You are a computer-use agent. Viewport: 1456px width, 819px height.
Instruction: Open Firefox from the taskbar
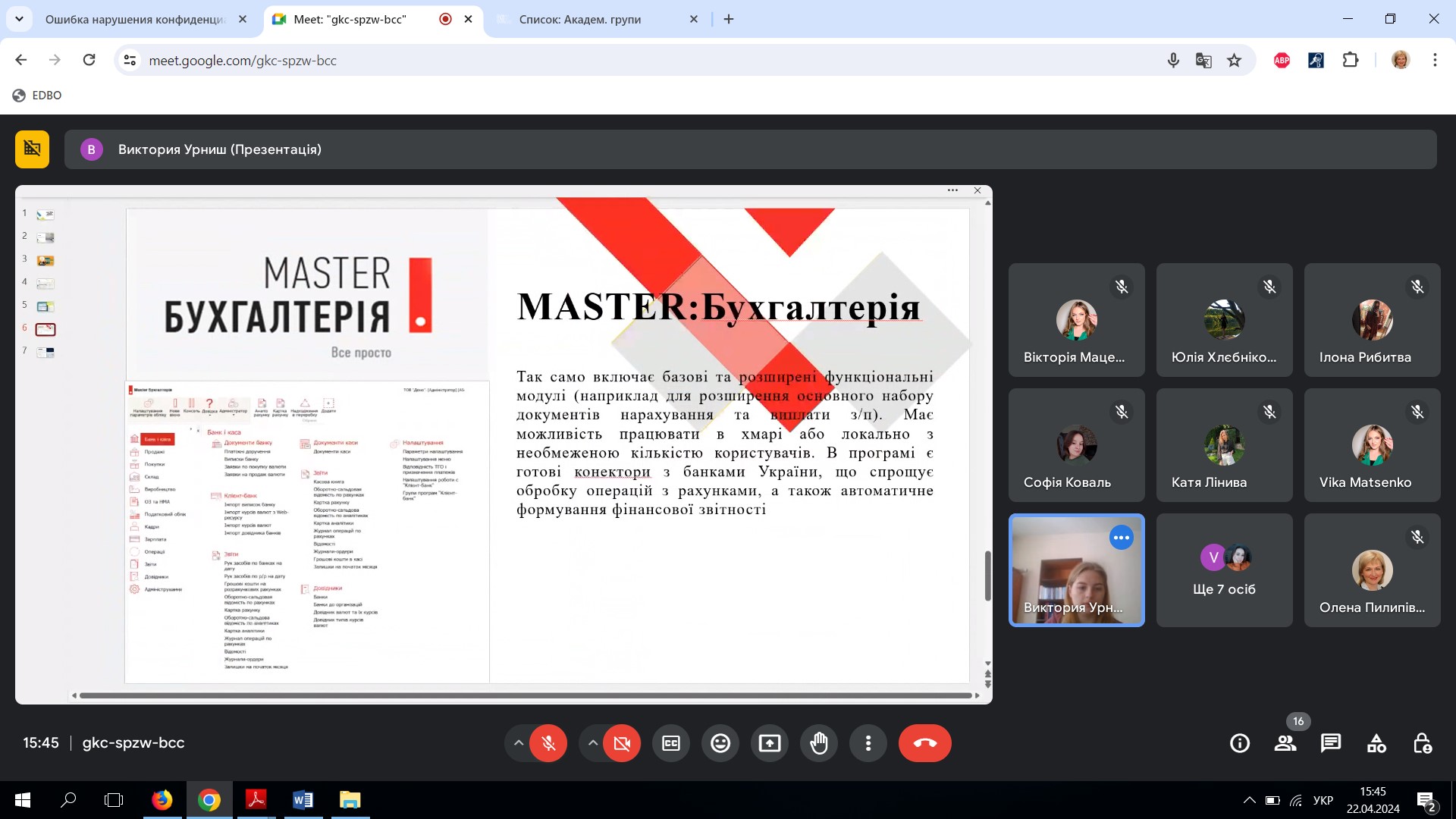[x=162, y=800]
